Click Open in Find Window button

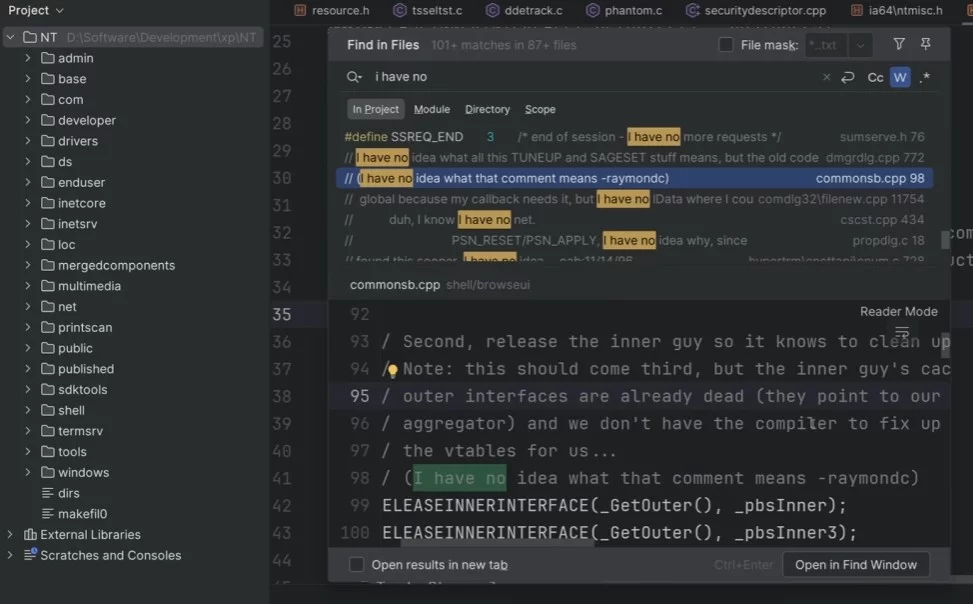855,565
